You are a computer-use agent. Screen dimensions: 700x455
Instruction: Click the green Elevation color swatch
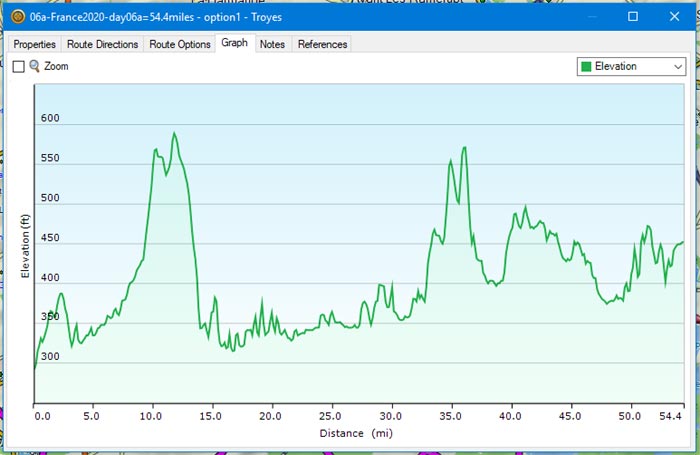586,67
